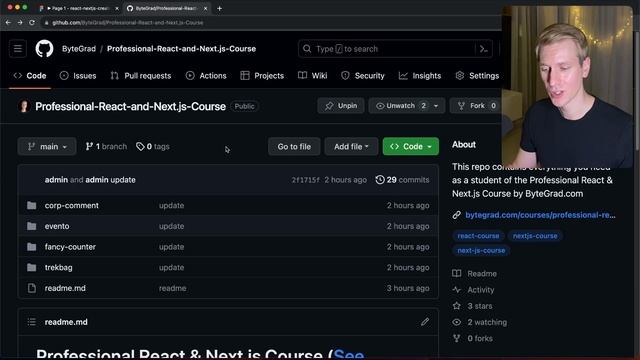
Task: Click the tag icon next to 0 tags
Action: [140, 147]
